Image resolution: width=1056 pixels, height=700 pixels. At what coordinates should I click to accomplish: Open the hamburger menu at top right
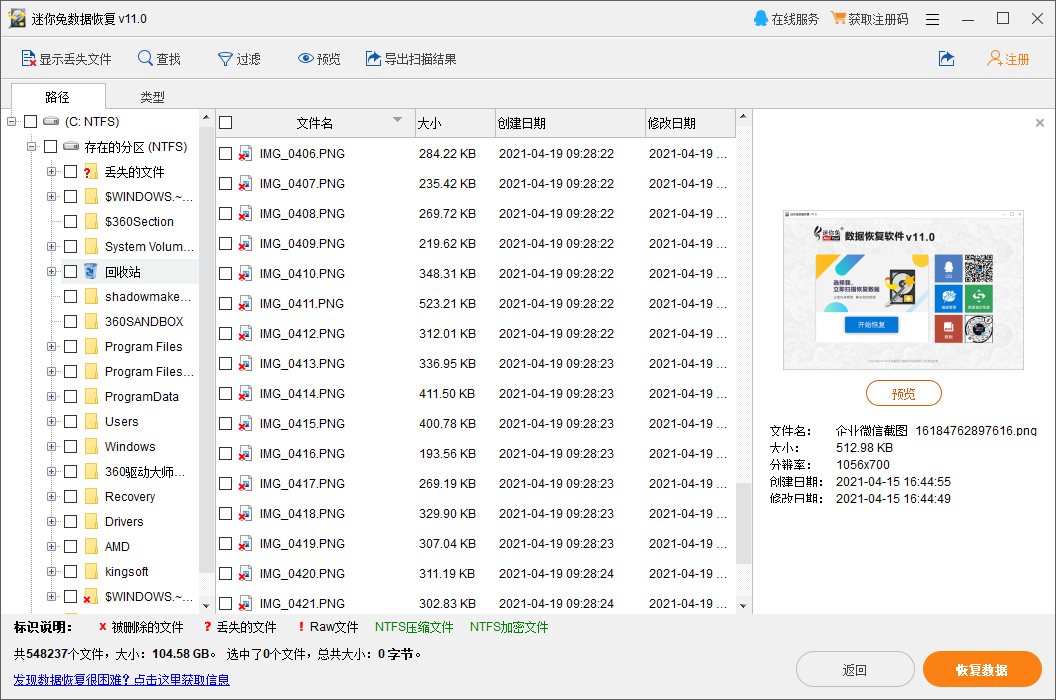[934, 18]
